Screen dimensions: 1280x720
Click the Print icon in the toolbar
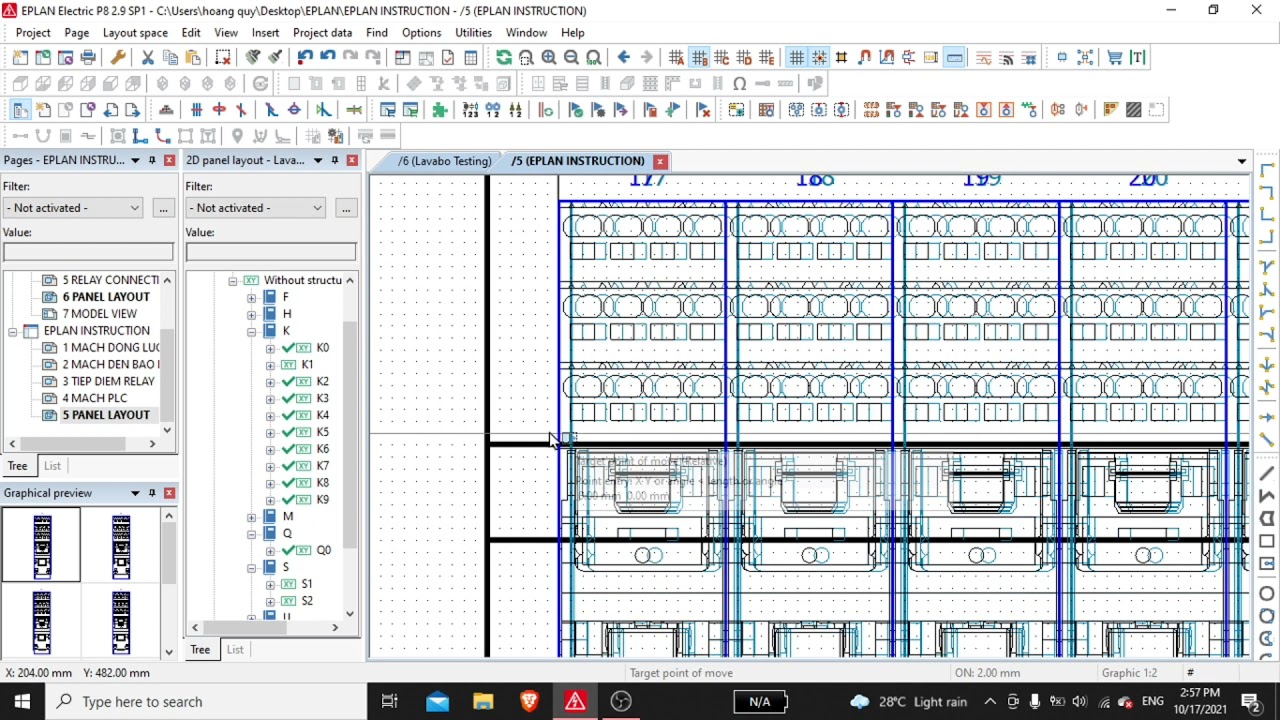point(88,58)
